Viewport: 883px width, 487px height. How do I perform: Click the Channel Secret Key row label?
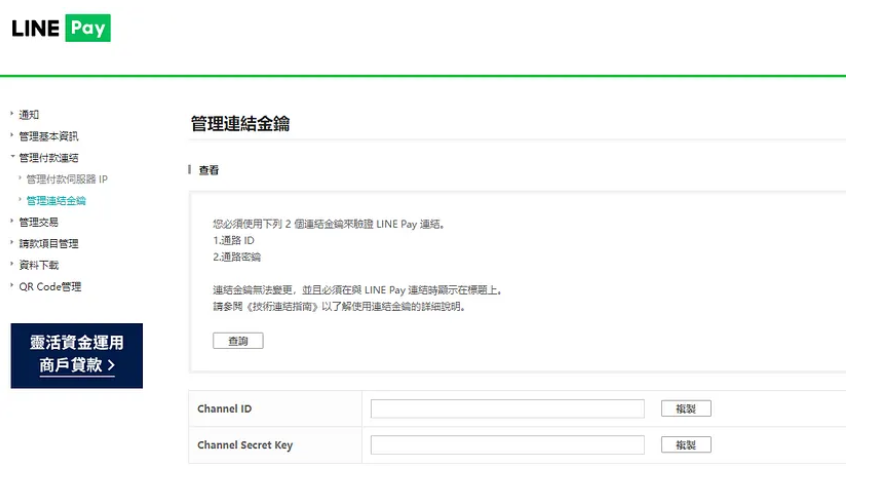(245, 445)
